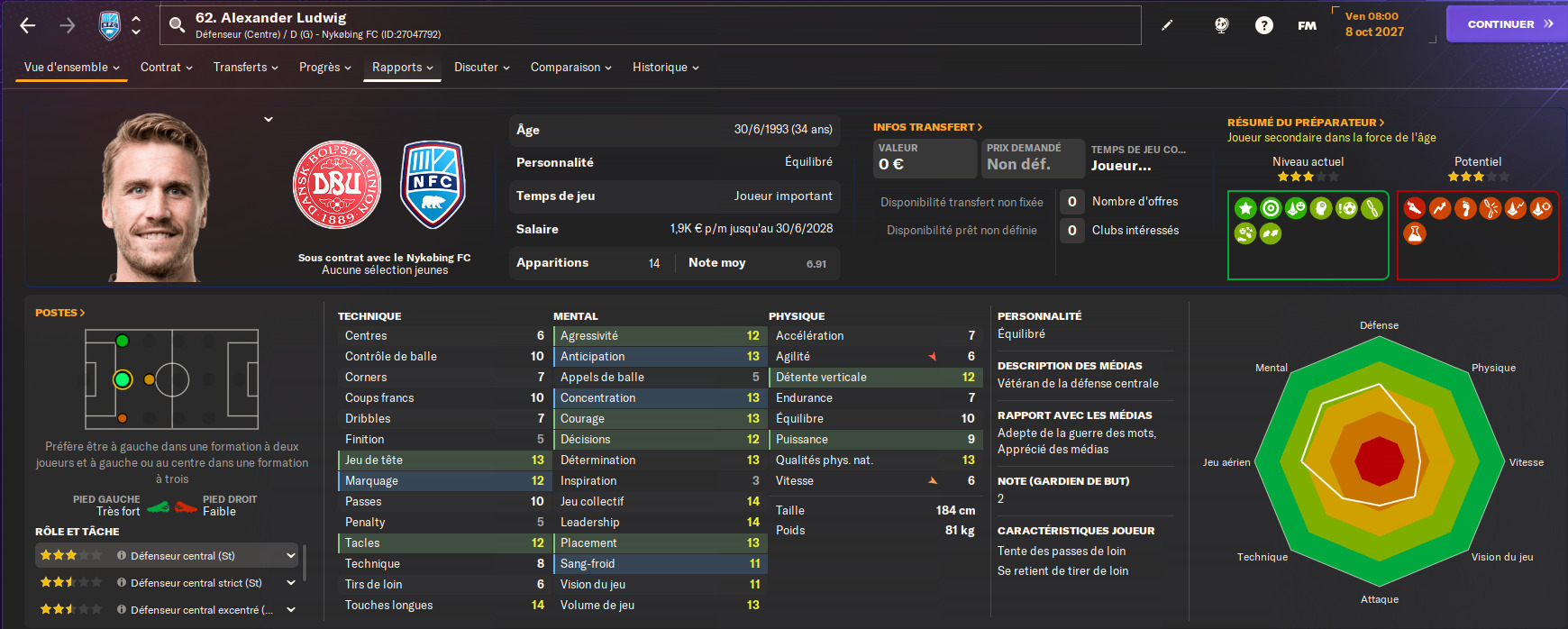Select the left-back position dot on pitch

(123, 341)
